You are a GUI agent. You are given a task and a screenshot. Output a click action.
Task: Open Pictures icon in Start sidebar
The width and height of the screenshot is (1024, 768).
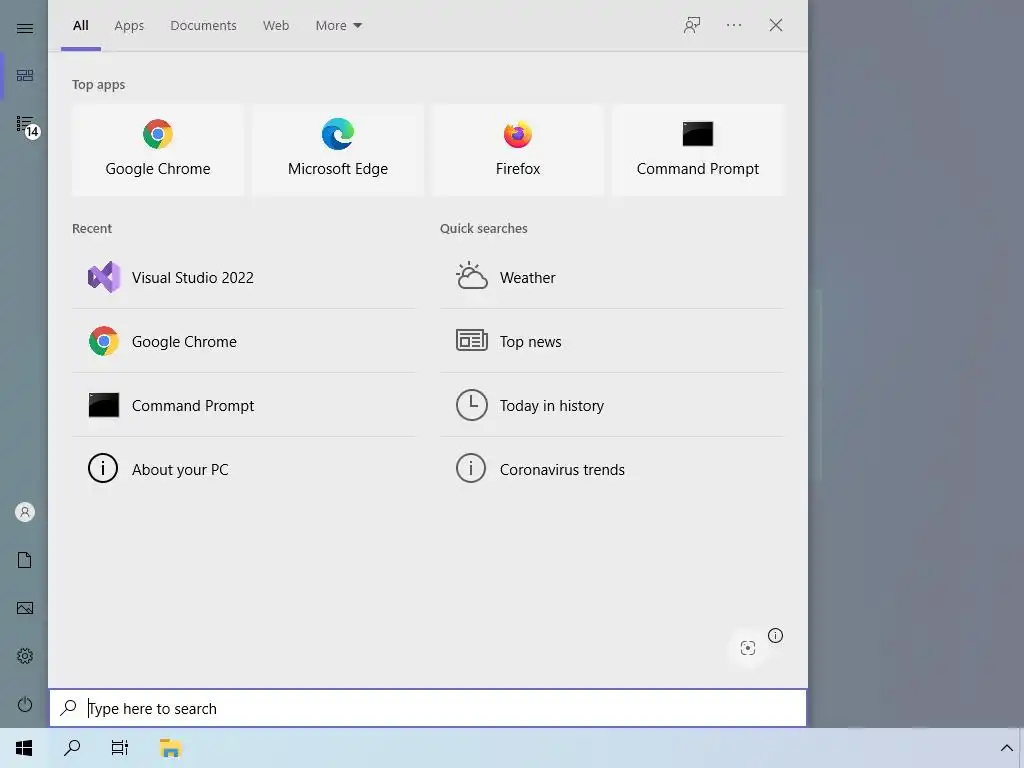point(25,608)
